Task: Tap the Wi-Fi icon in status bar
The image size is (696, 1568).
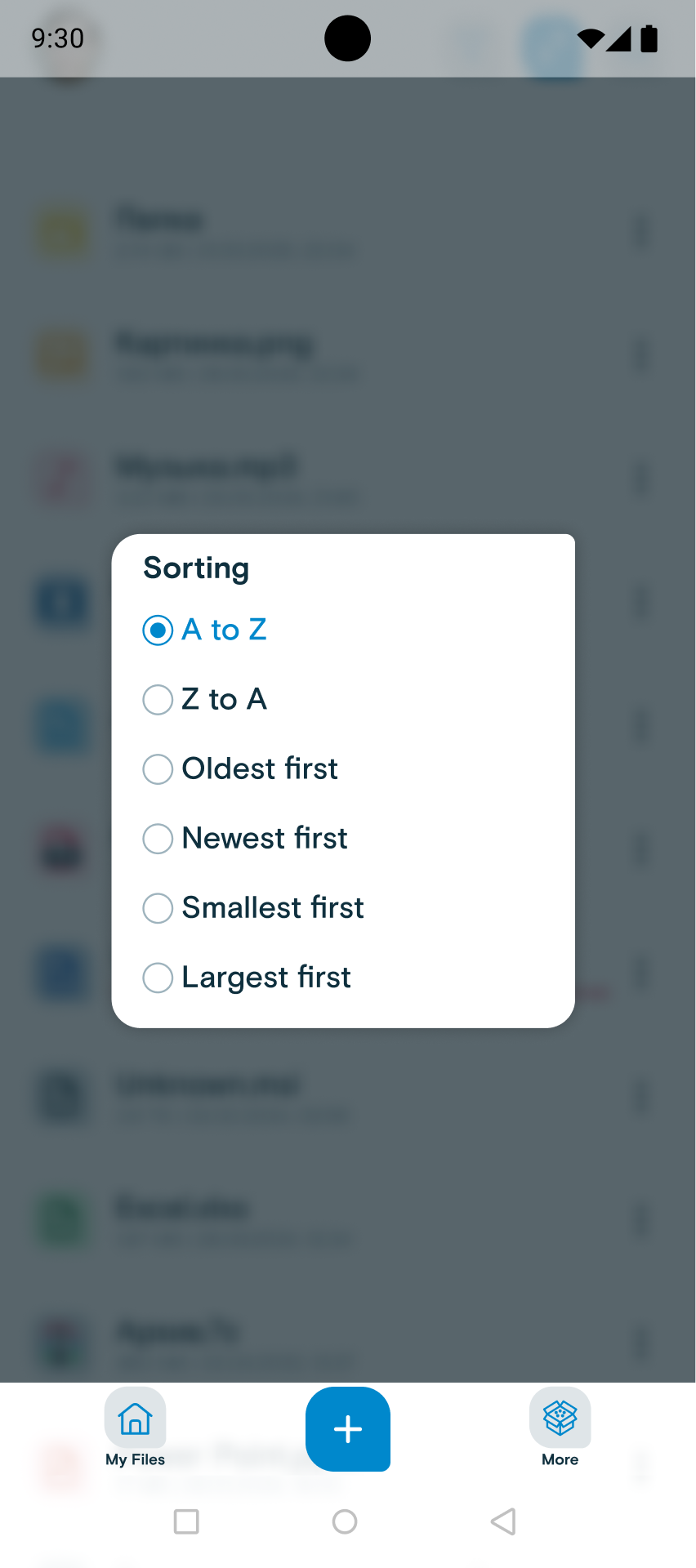Action: (590, 38)
